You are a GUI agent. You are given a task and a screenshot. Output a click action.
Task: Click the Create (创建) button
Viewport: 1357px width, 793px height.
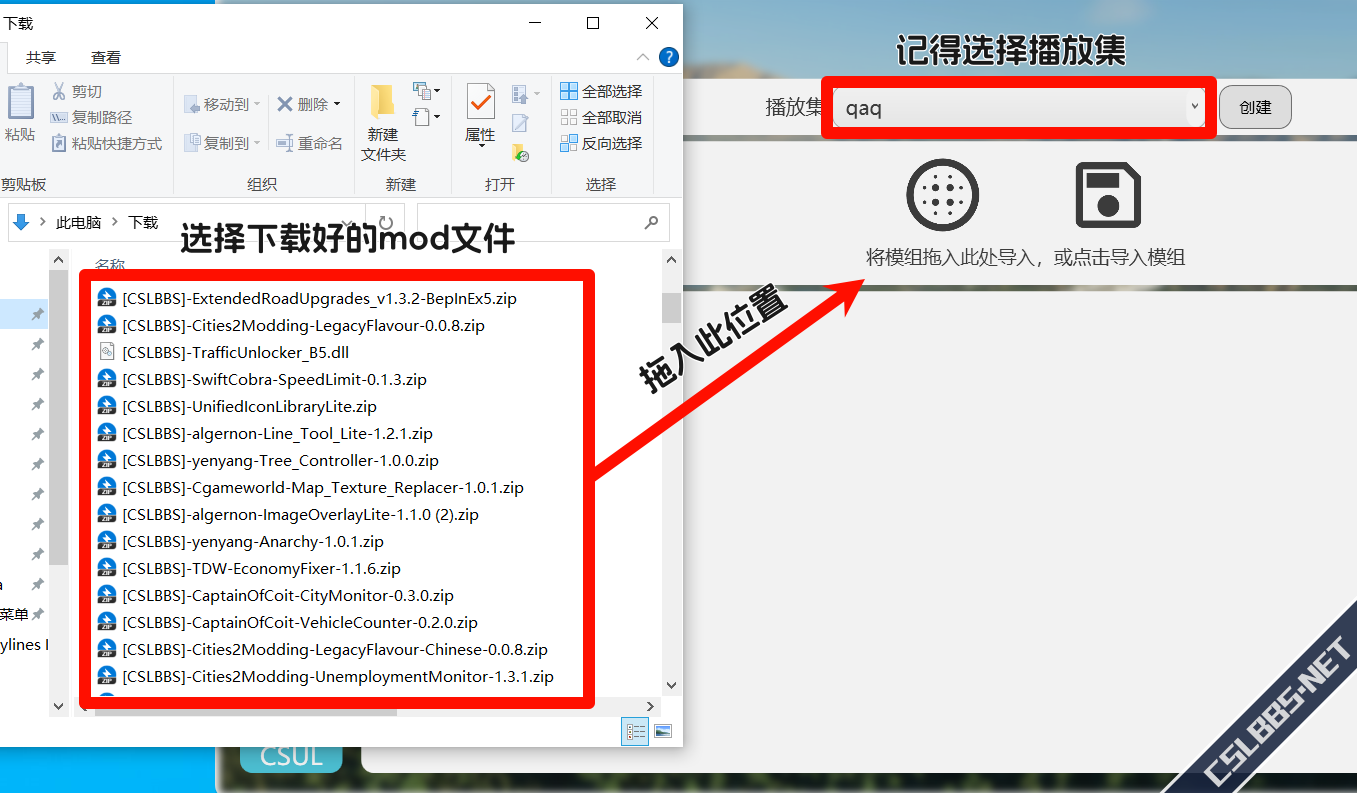[x=1255, y=107]
